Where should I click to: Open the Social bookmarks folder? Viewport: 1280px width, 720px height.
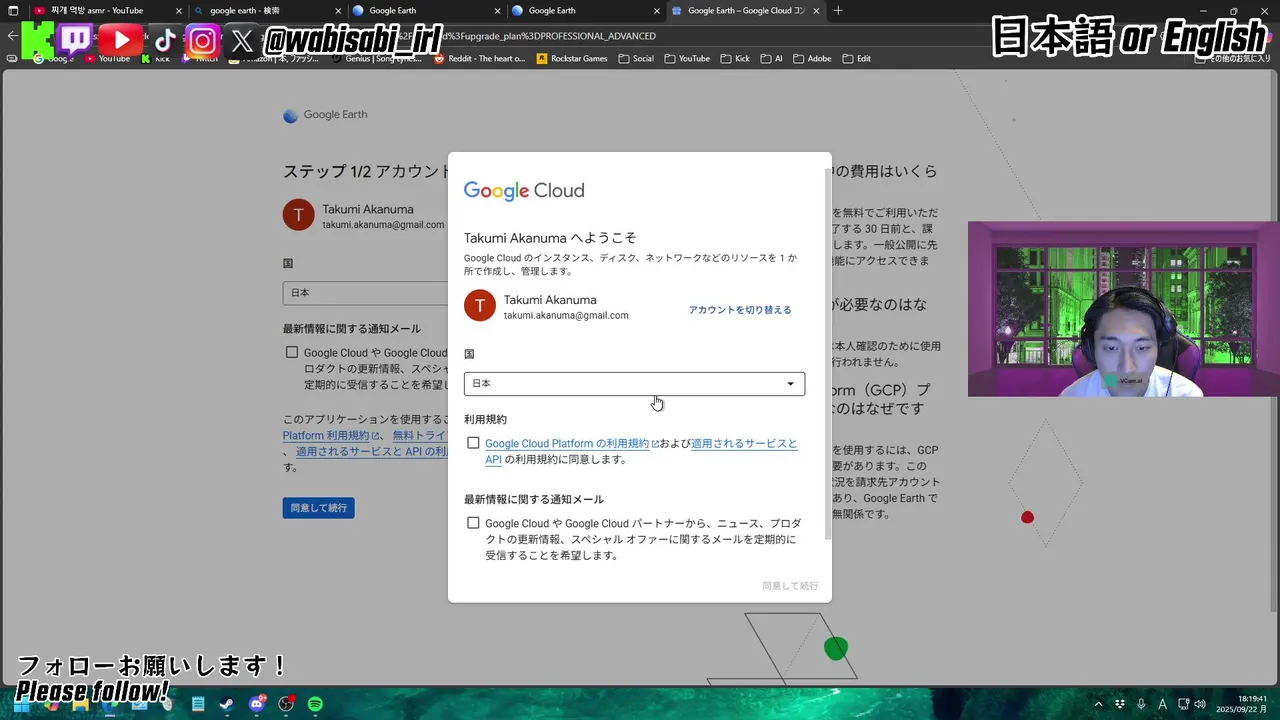pos(636,59)
